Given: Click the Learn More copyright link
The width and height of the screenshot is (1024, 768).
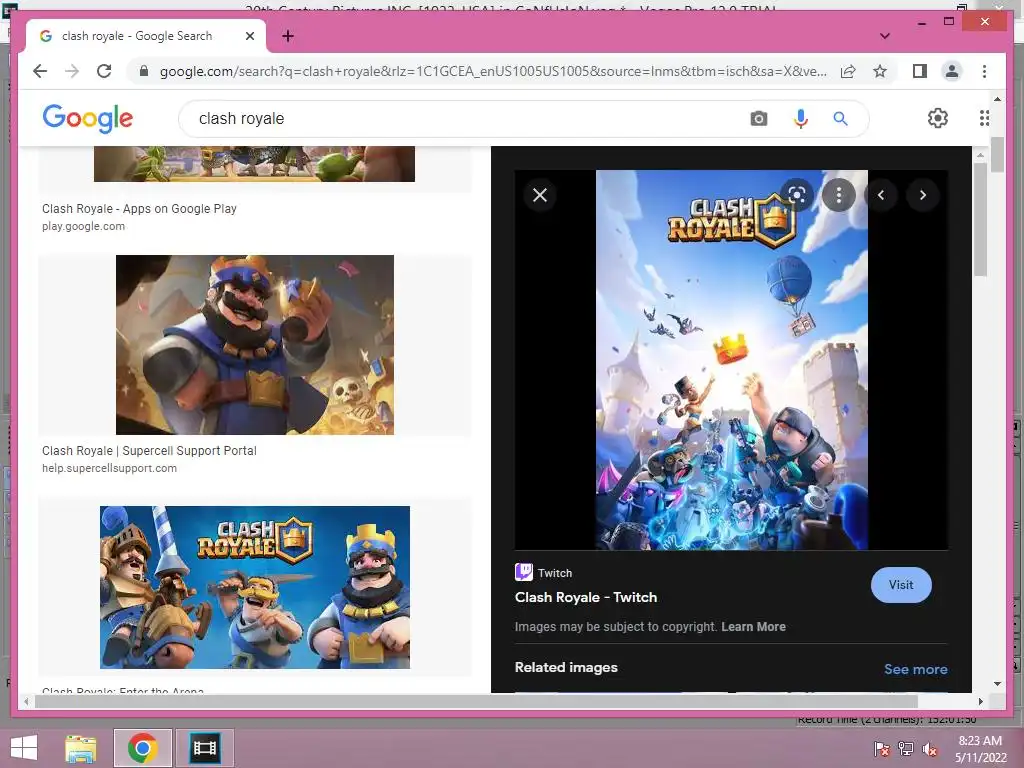Looking at the screenshot, I should tap(753, 627).
